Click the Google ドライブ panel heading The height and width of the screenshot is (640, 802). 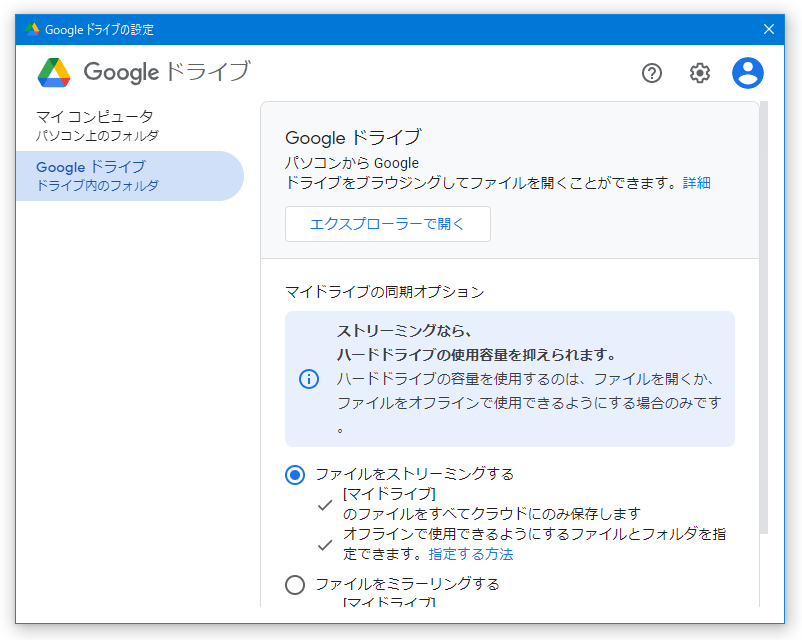click(353, 138)
